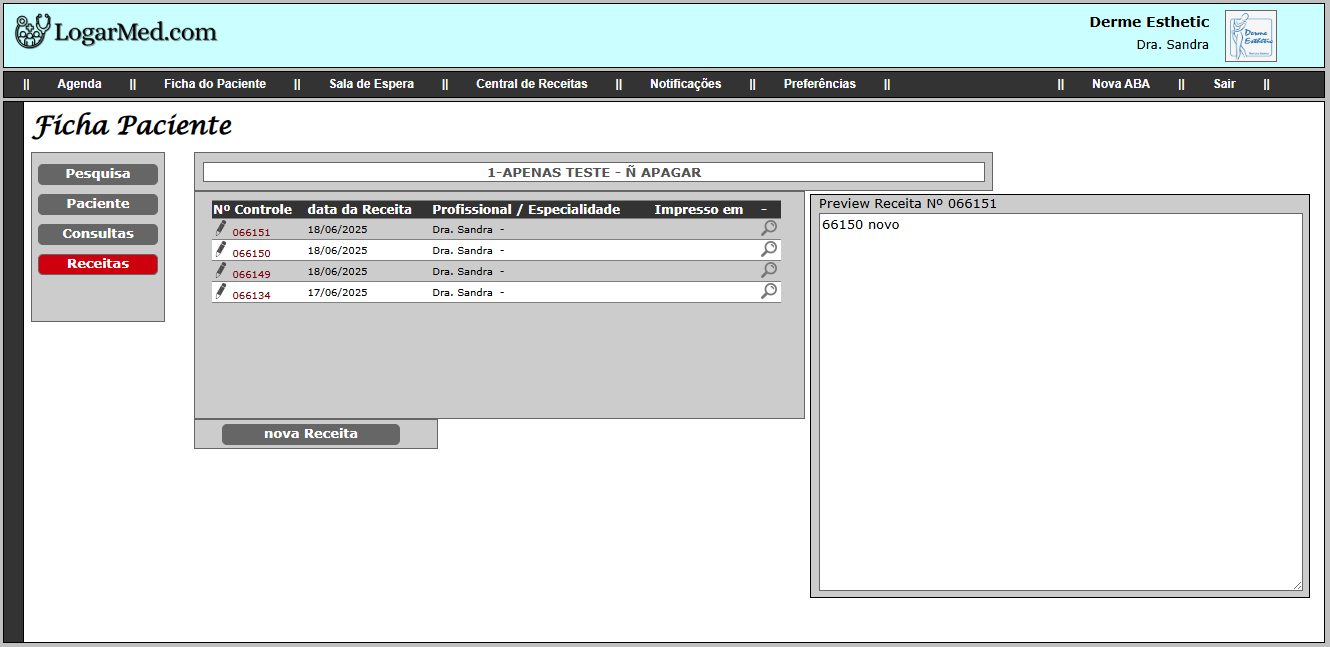Click the patient name field 1-APENAS TESTE
1330x647 pixels.
click(x=594, y=172)
